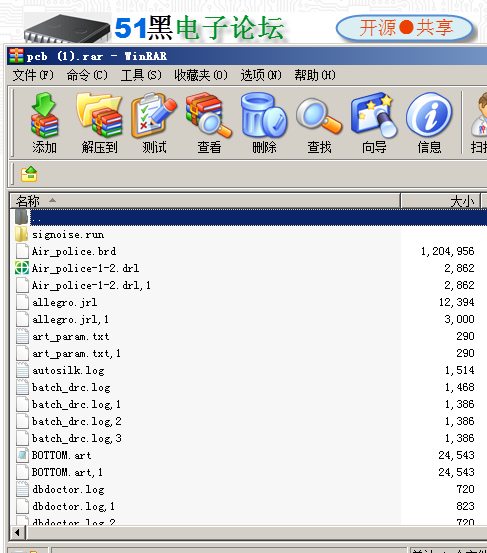Click the 51黑电子论坛 logo text
This screenshot has height=553, width=487.
click(x=199, y=28)
